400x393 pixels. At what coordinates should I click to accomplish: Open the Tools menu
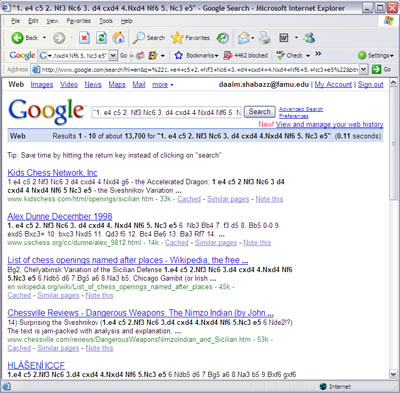click(106, 21)
